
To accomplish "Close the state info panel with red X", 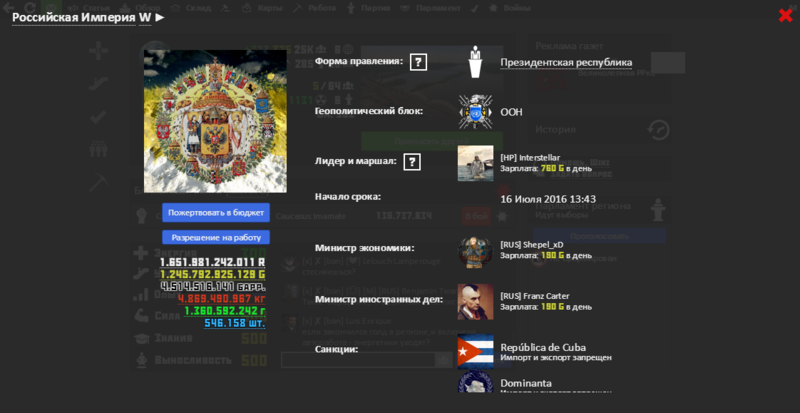I will (x=785, y=15).
